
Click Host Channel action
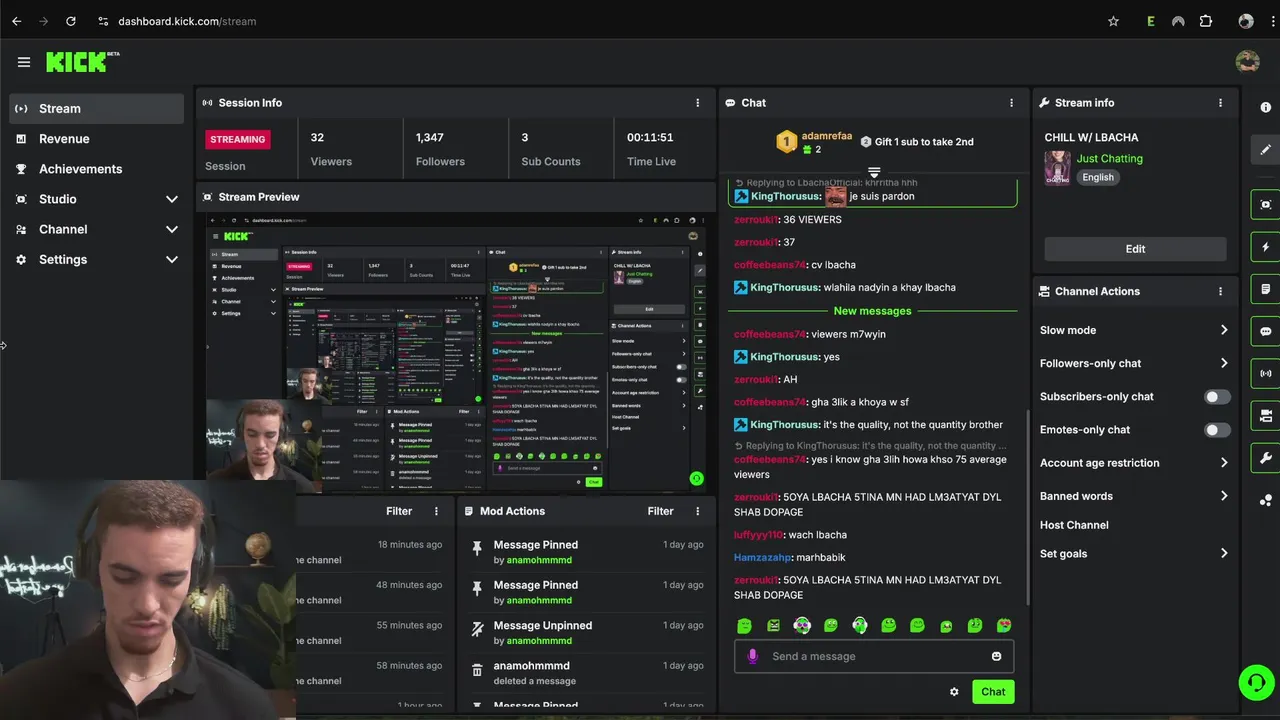[1074, 525]
